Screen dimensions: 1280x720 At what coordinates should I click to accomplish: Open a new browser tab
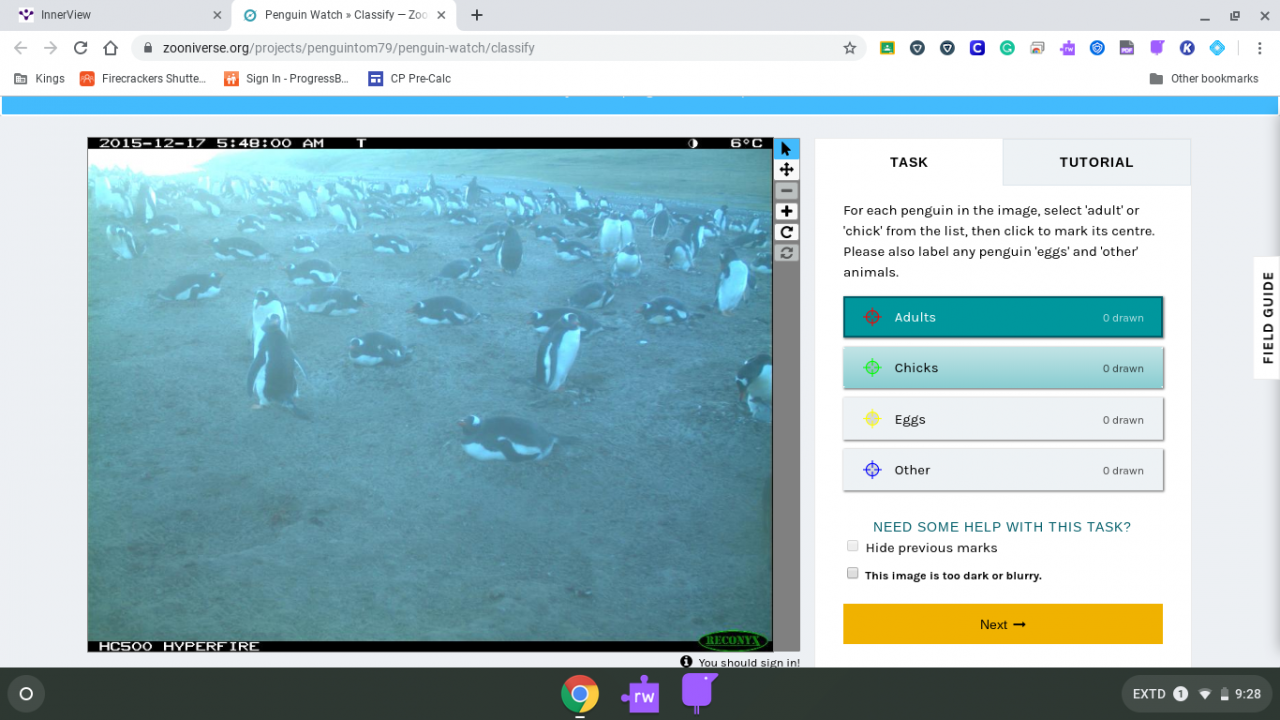coord(477,15)
